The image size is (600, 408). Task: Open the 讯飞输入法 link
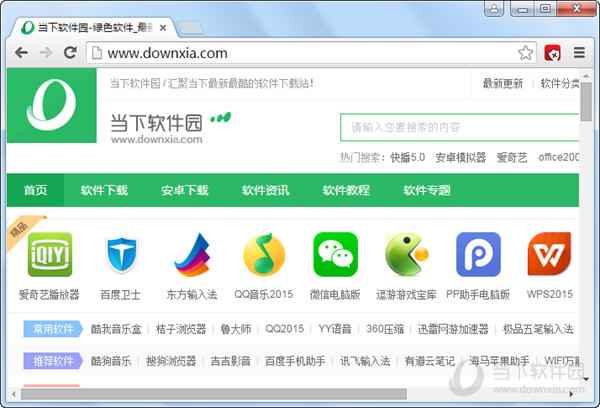pyautogui.click(x=365, y=361)
